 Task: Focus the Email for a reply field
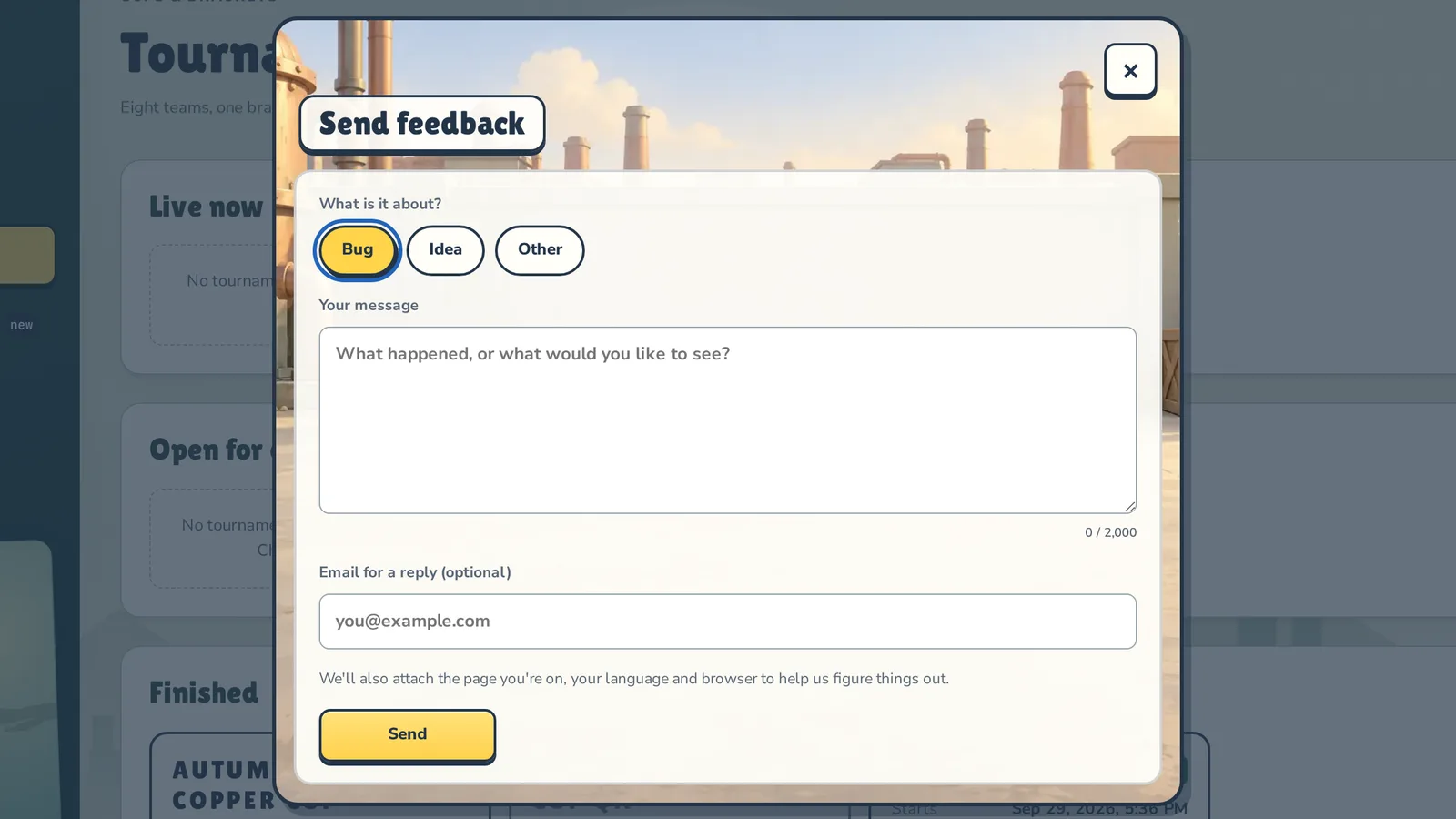727,622
